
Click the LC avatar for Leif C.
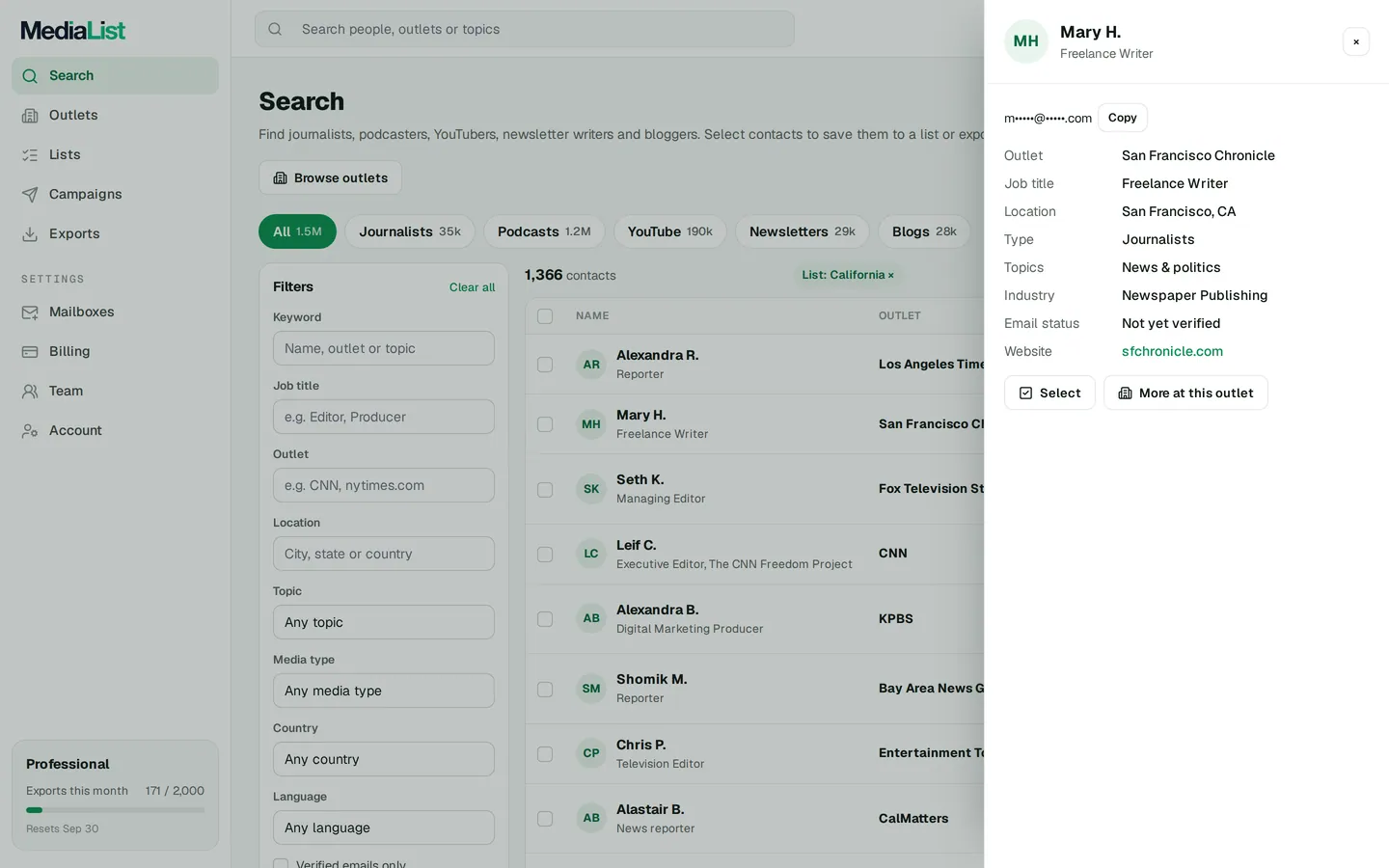591,554
